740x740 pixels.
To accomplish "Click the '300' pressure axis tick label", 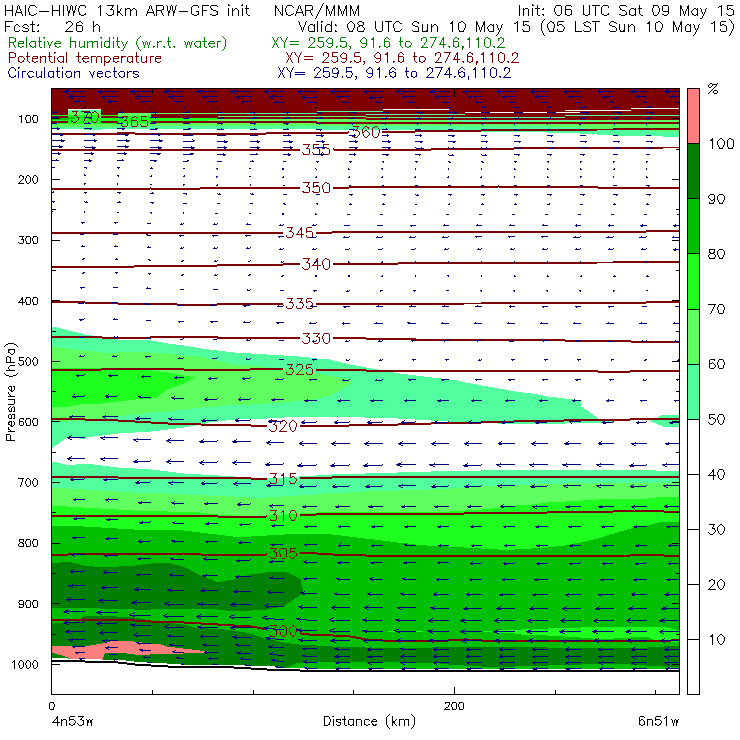I will 28,240.
